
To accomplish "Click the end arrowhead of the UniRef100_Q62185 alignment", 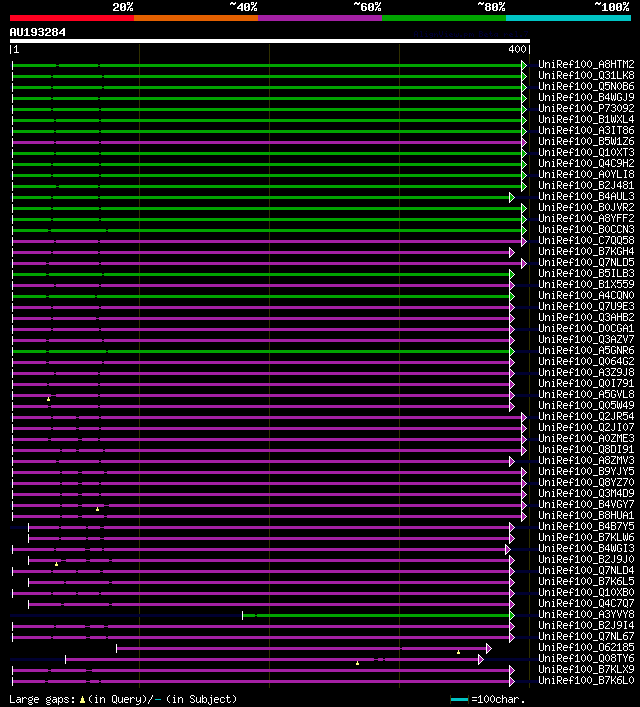I will (489, 648).
